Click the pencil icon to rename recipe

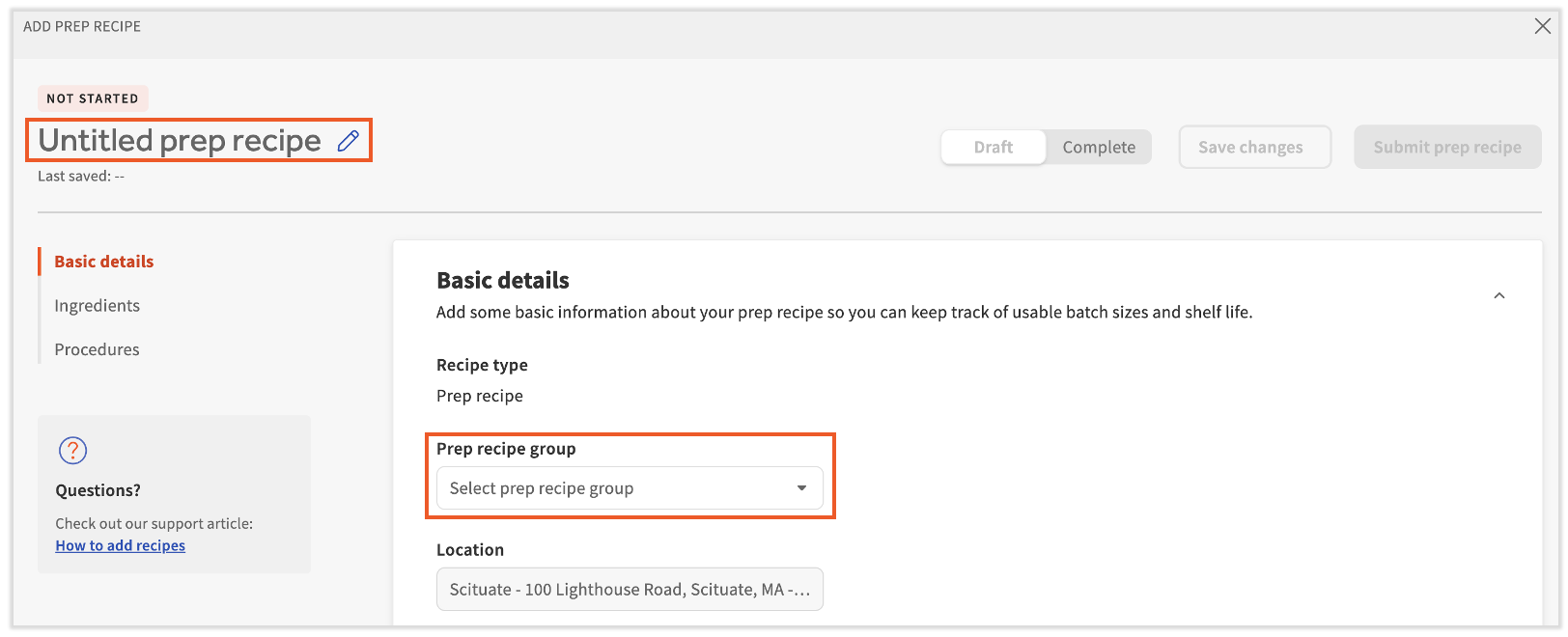[x=349, y=141]
